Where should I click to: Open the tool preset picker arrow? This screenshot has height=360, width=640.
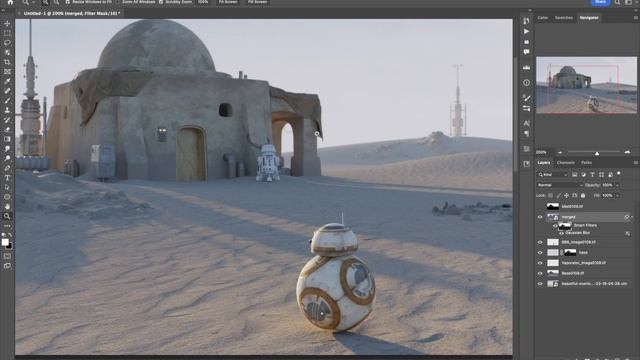pos(33,2)
